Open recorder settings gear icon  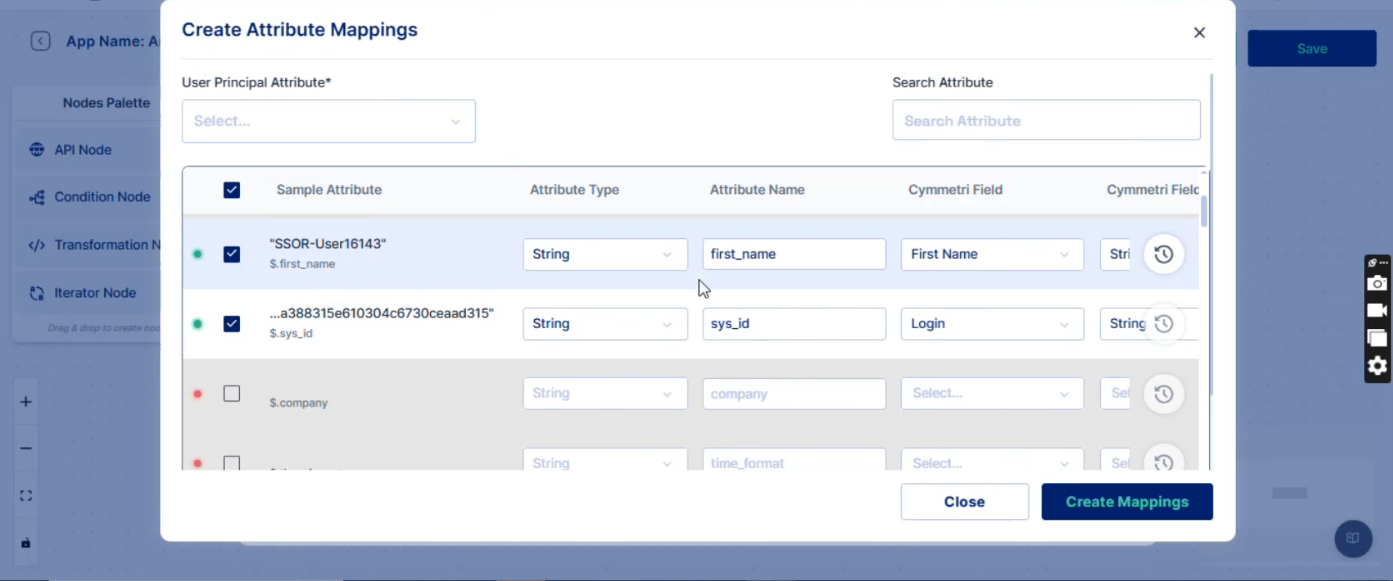[1377, 366]
